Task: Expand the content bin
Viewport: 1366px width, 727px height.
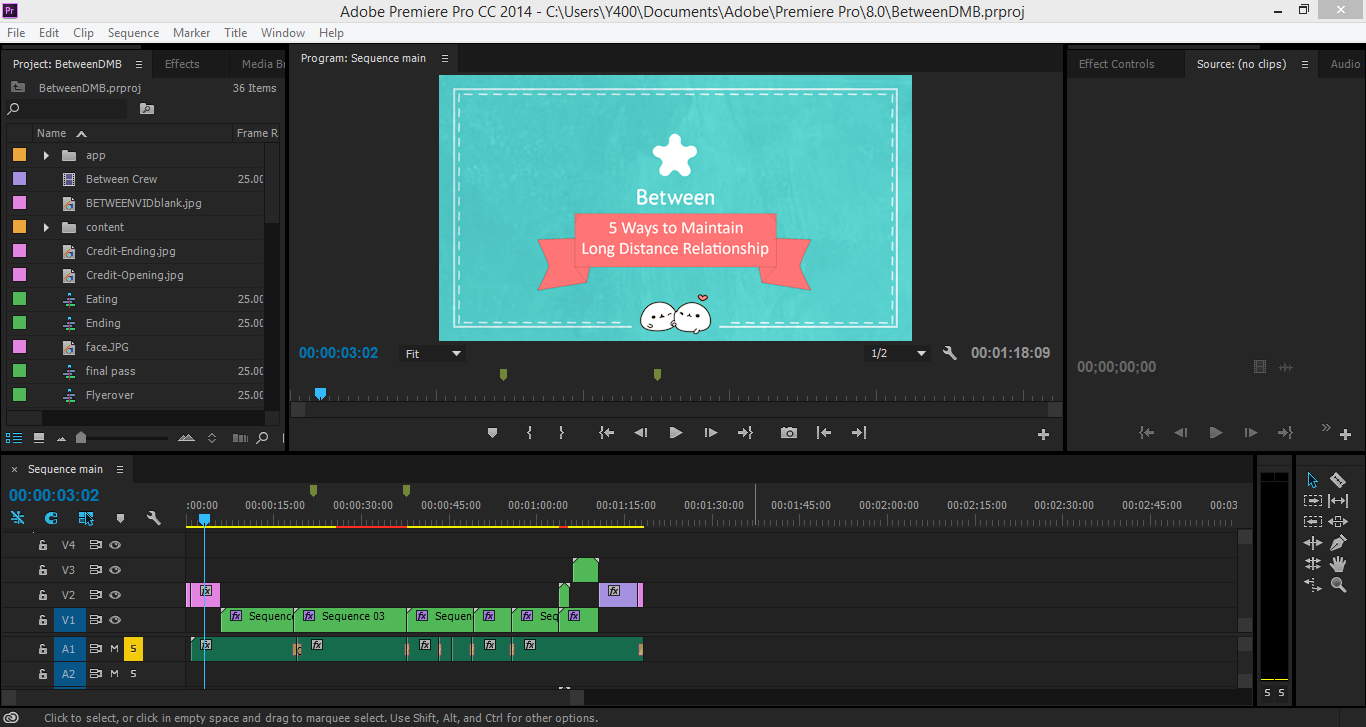Action: (46, 227)
